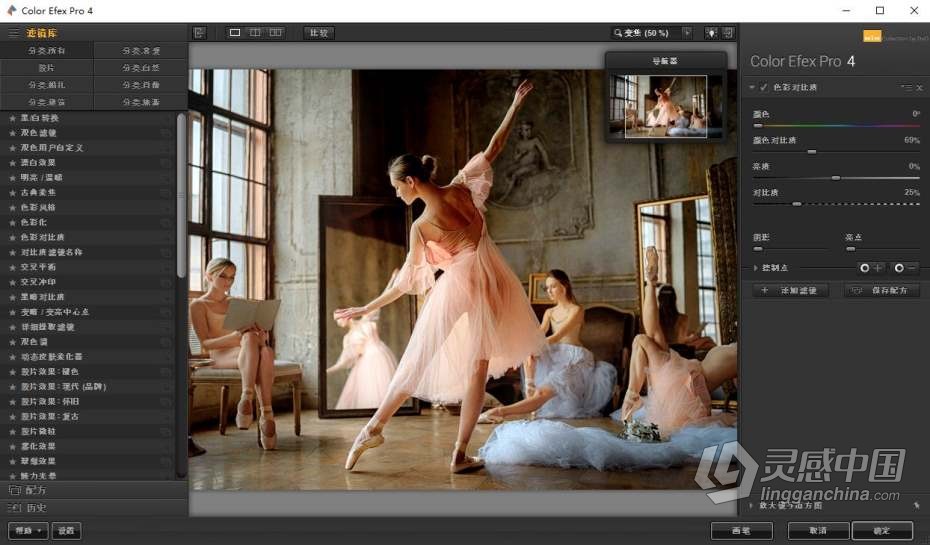930x545 pixels.
Task: Favorite the 双色滤镜 filter star
Action: click(12, 133)
